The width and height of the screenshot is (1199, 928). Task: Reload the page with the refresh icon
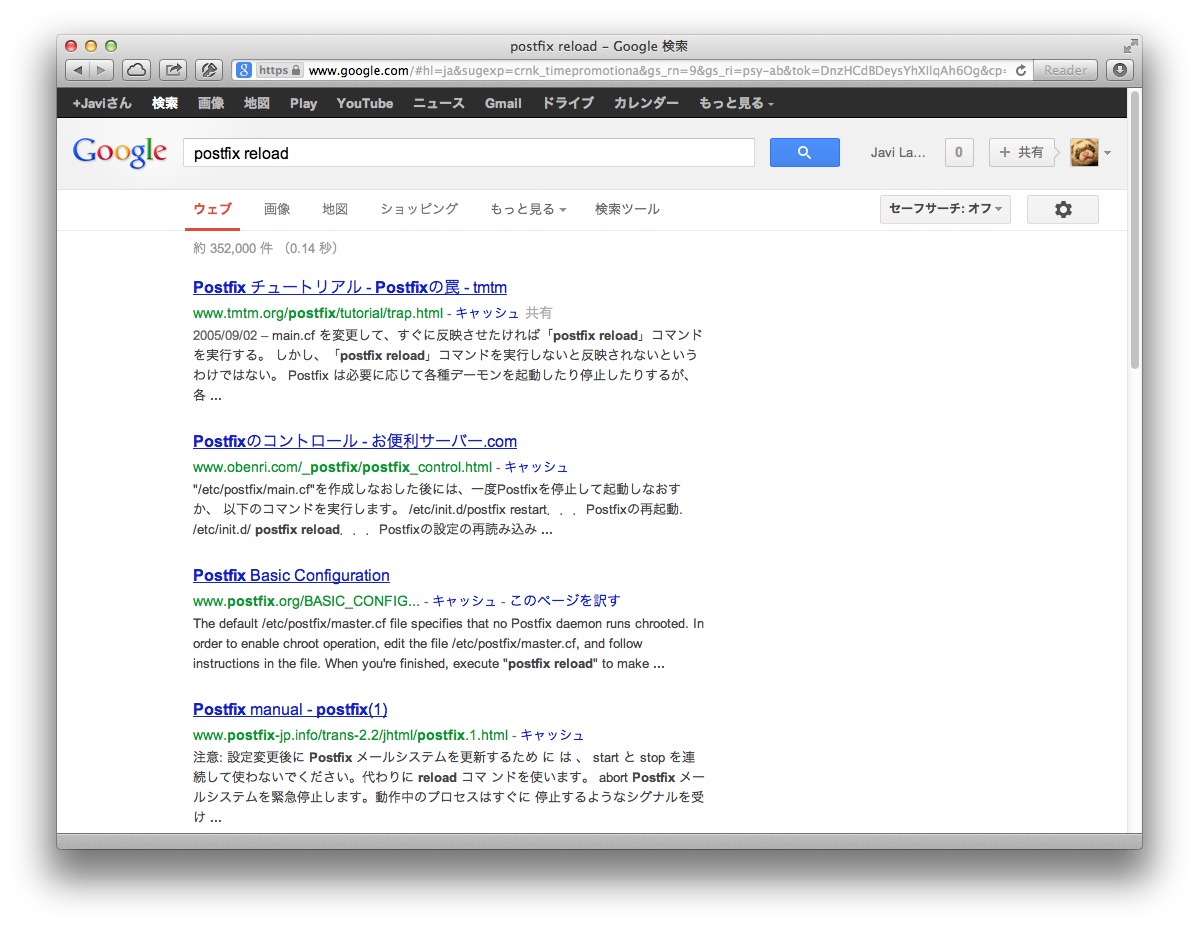pyautogui.click(x=1021, y=70)
